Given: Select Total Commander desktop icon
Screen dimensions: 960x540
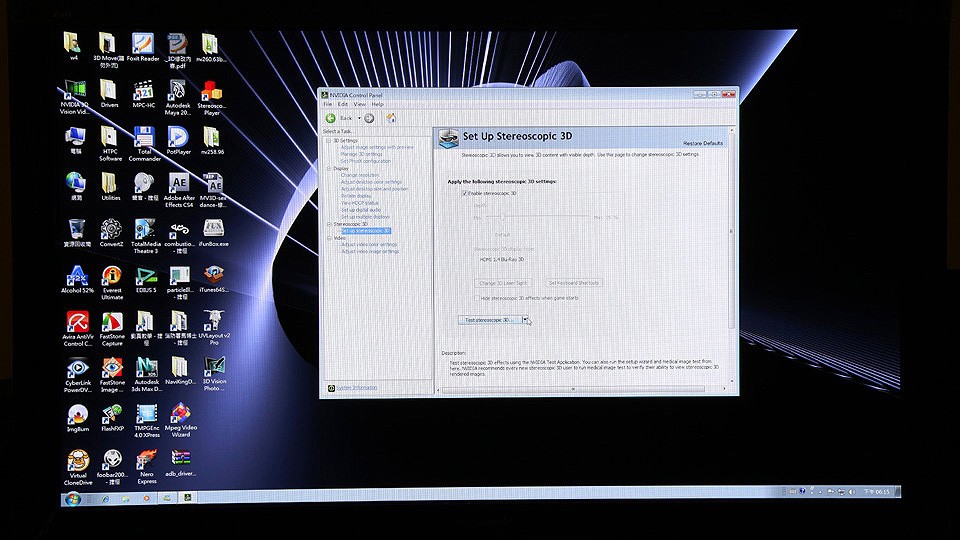Looking at the screenshot, I should click(144, 144).
